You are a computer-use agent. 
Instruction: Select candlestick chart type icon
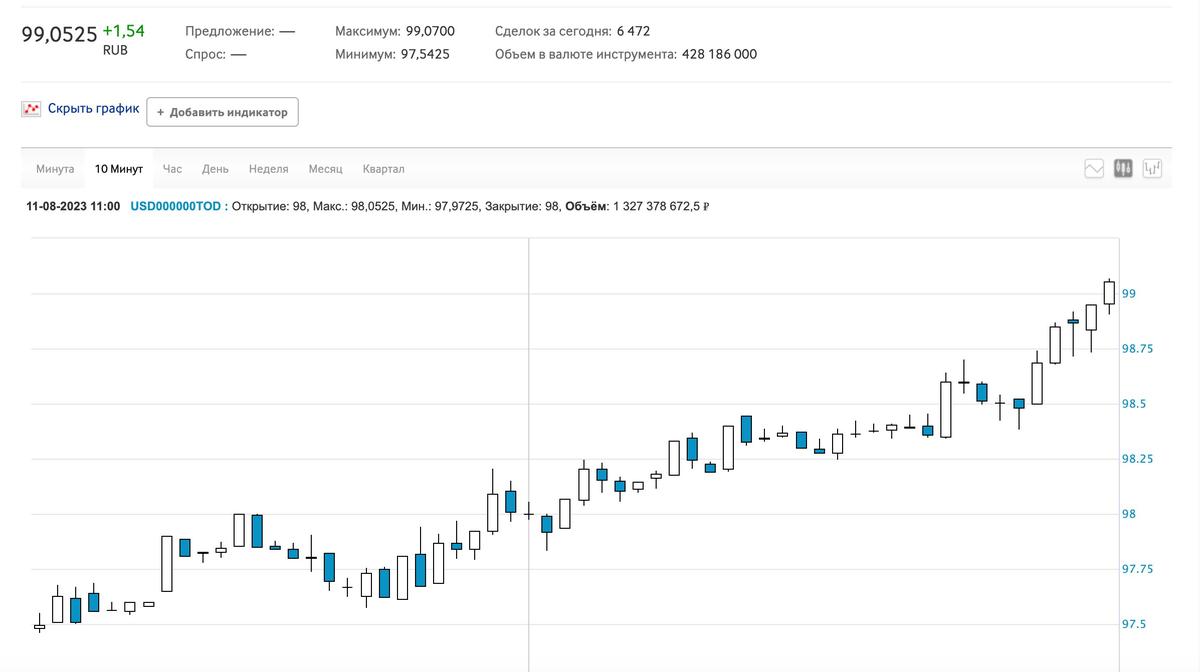[1123, 169]
